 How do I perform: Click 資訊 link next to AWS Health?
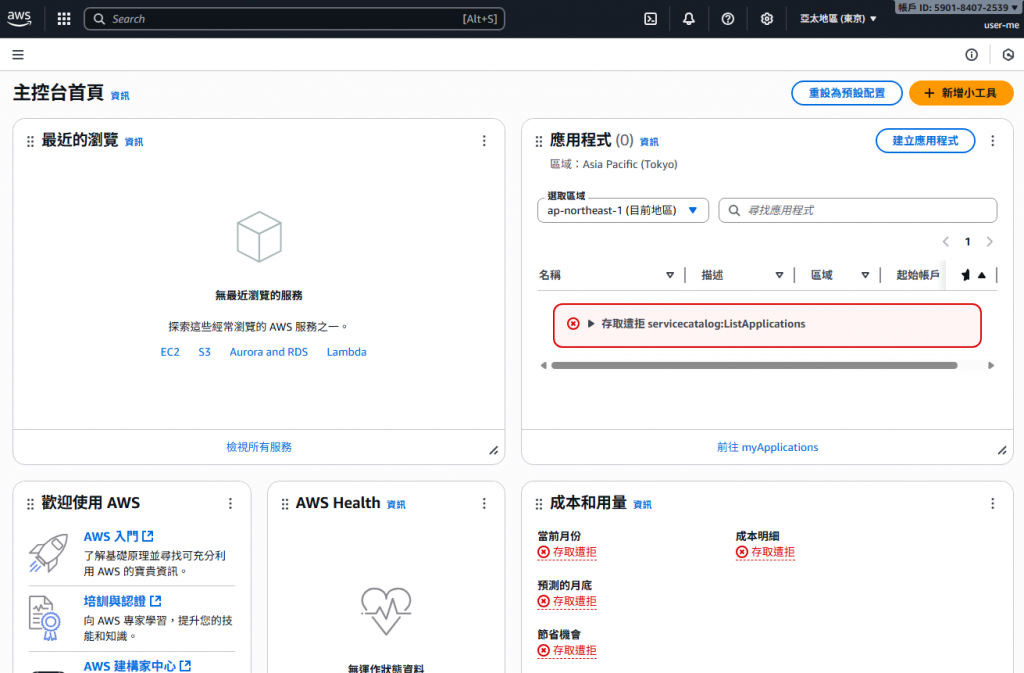tap(396, 505)
